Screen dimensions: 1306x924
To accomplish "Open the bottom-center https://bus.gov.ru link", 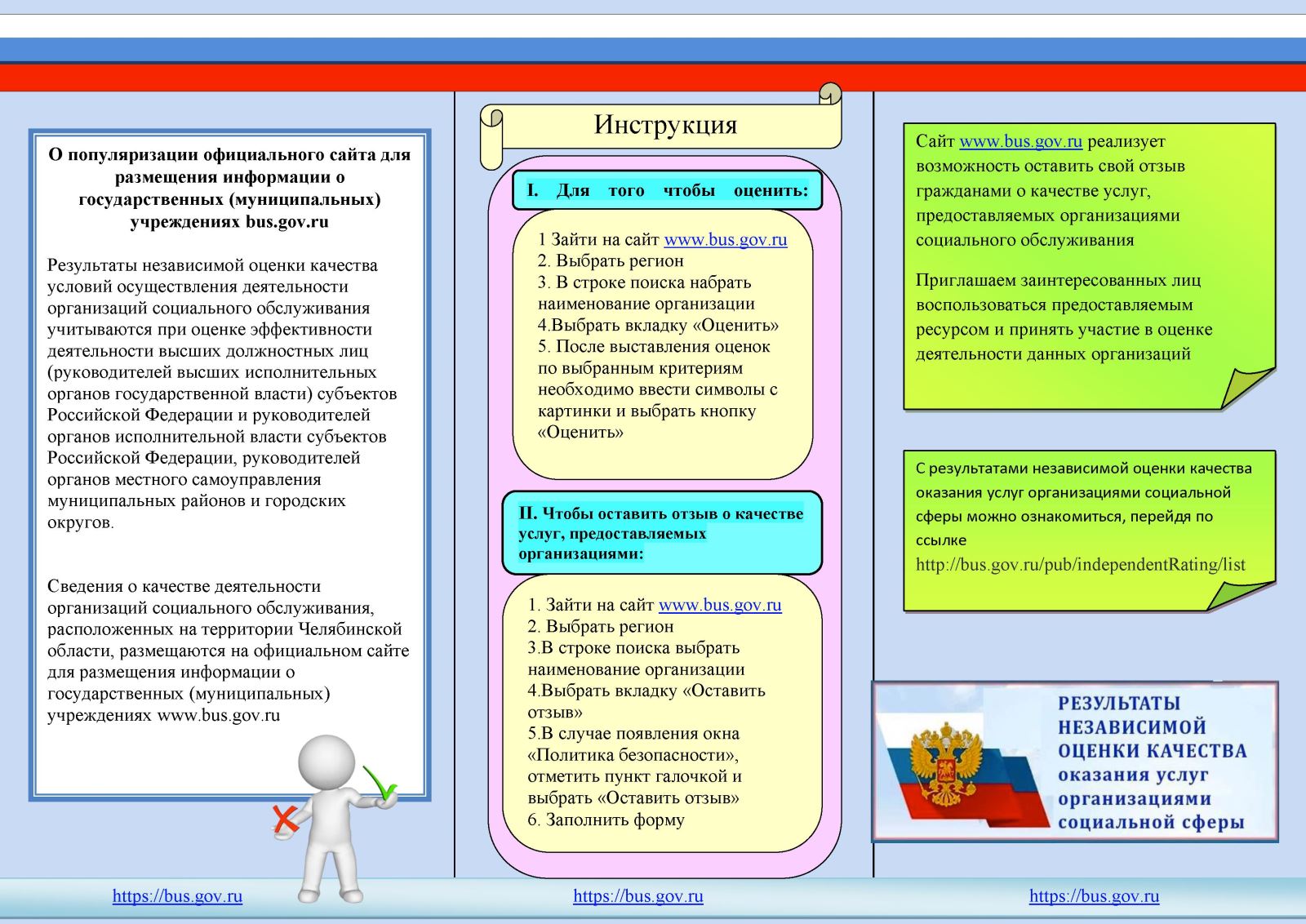I will (637, 896).
